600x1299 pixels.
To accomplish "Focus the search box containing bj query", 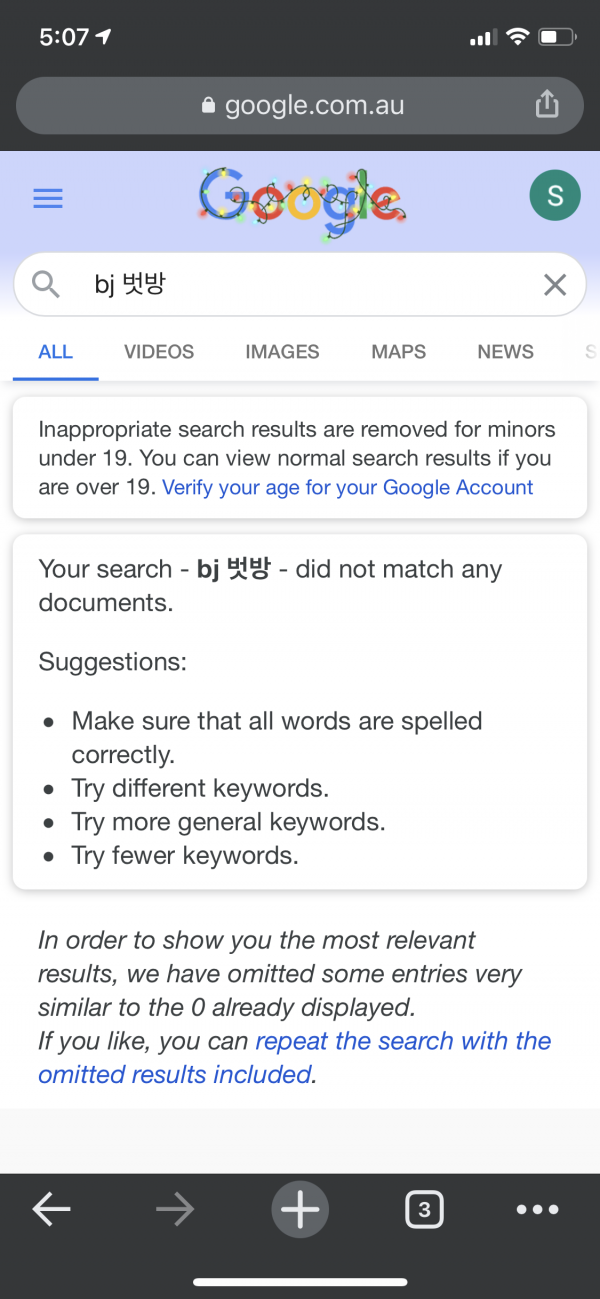I will pos(300,285).
